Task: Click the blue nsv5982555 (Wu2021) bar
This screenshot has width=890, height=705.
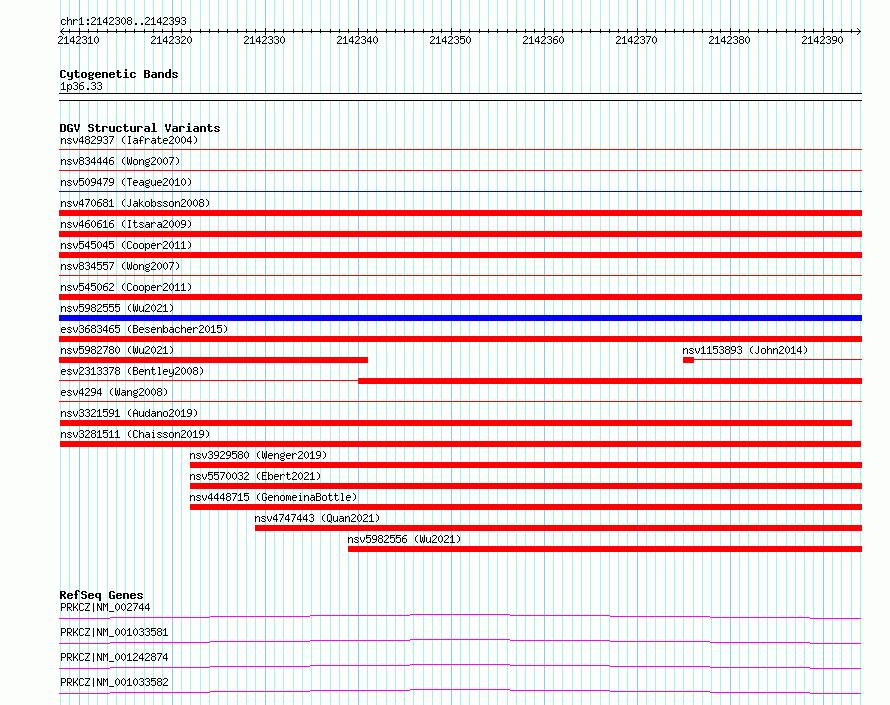Action: click(460, 318)
